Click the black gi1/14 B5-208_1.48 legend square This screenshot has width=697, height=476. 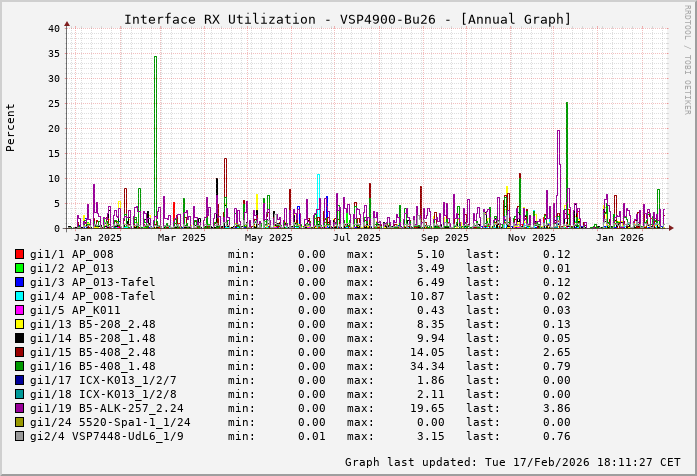tap(20, 338)
